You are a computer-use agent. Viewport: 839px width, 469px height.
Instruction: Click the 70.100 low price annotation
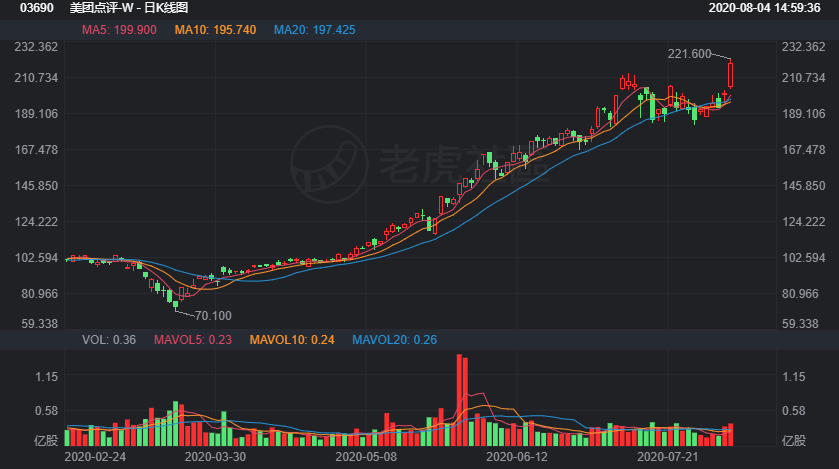click(213, 316)
